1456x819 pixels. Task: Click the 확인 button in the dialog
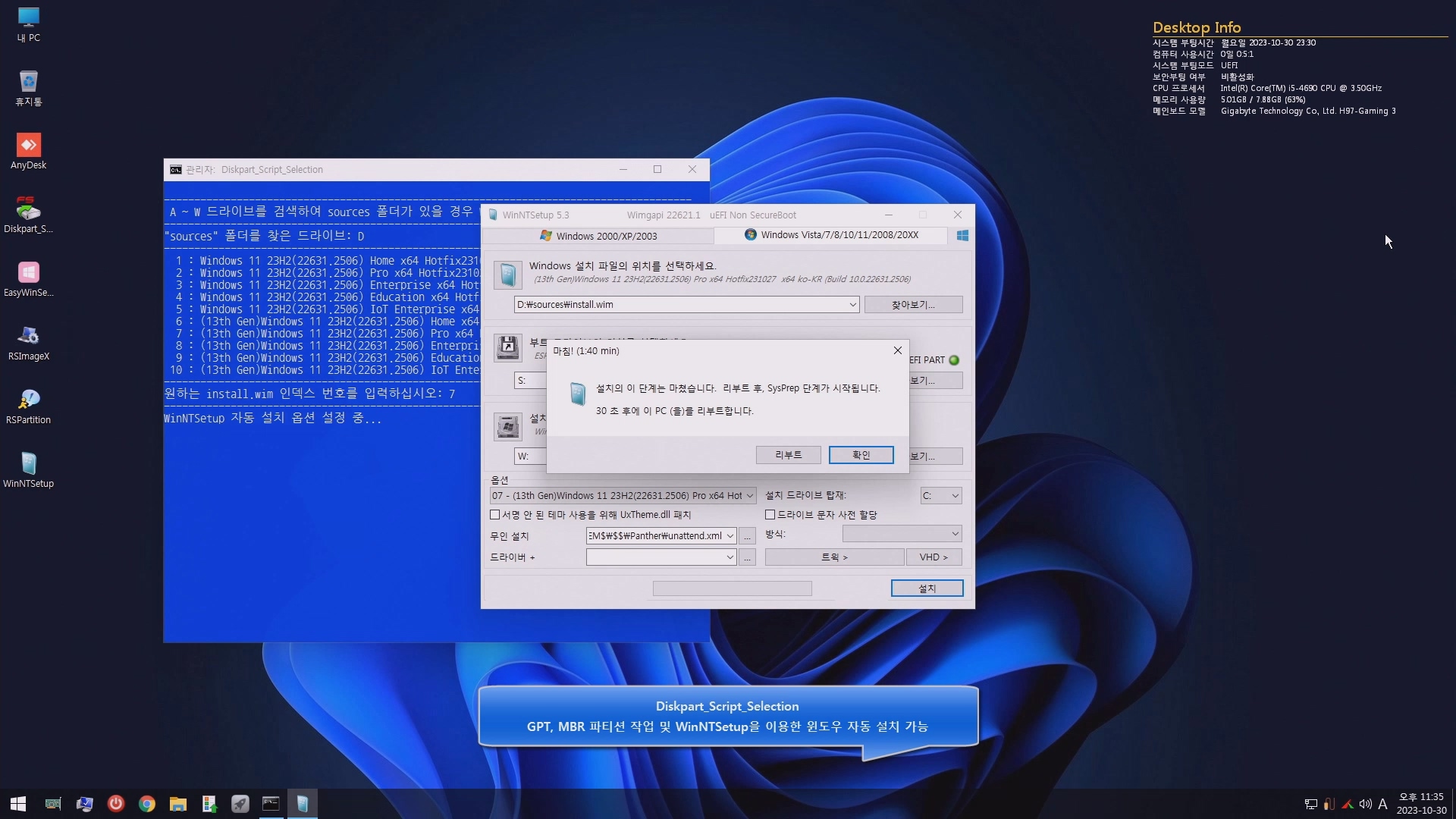[861, 455]
